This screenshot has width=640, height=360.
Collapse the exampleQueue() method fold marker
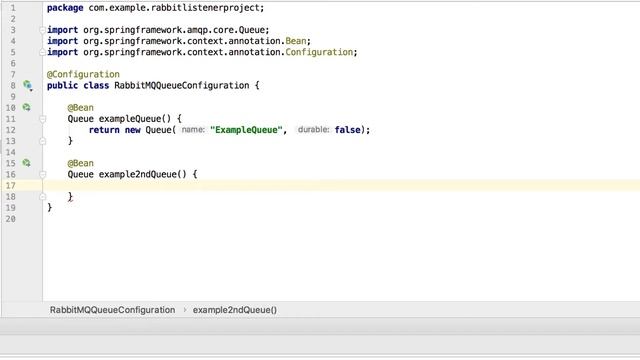[42, 119]
